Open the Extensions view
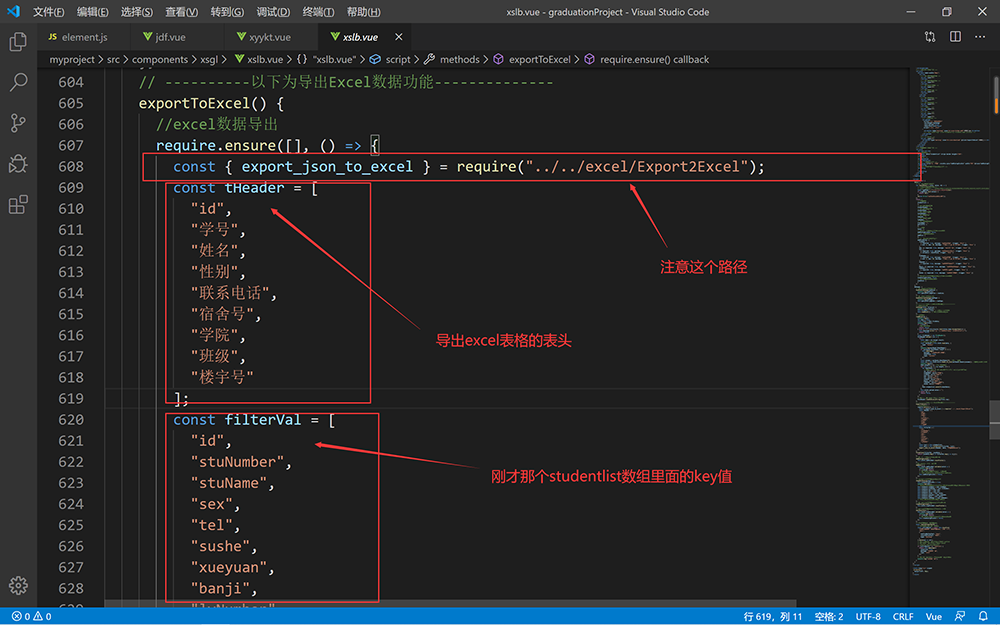 pyautogui.click(x=17, y=203)
